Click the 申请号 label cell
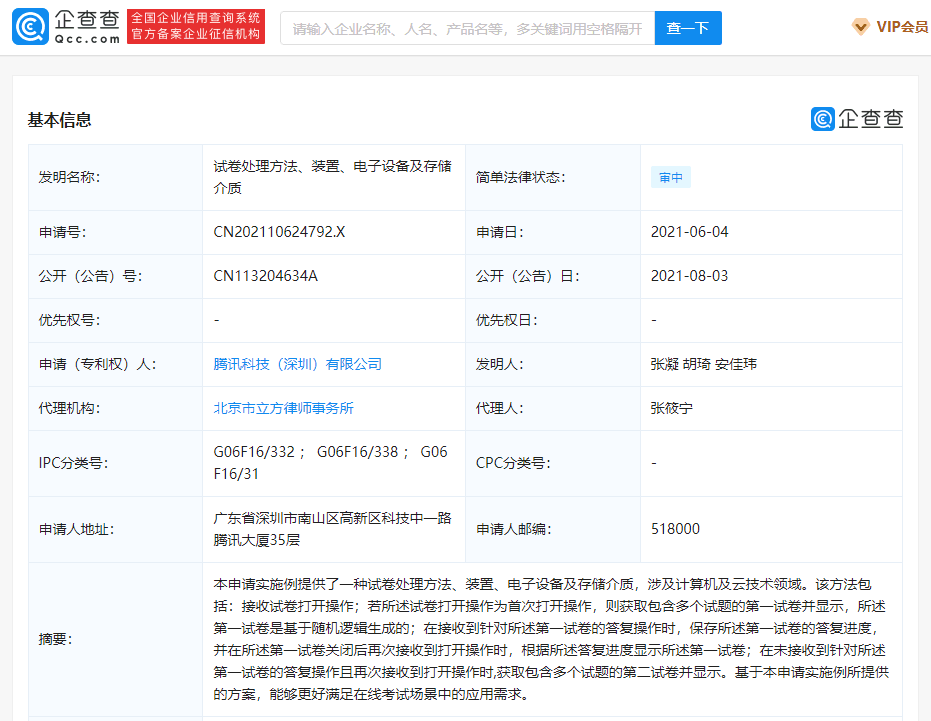 pyautogui.click(x=115, y=232)
